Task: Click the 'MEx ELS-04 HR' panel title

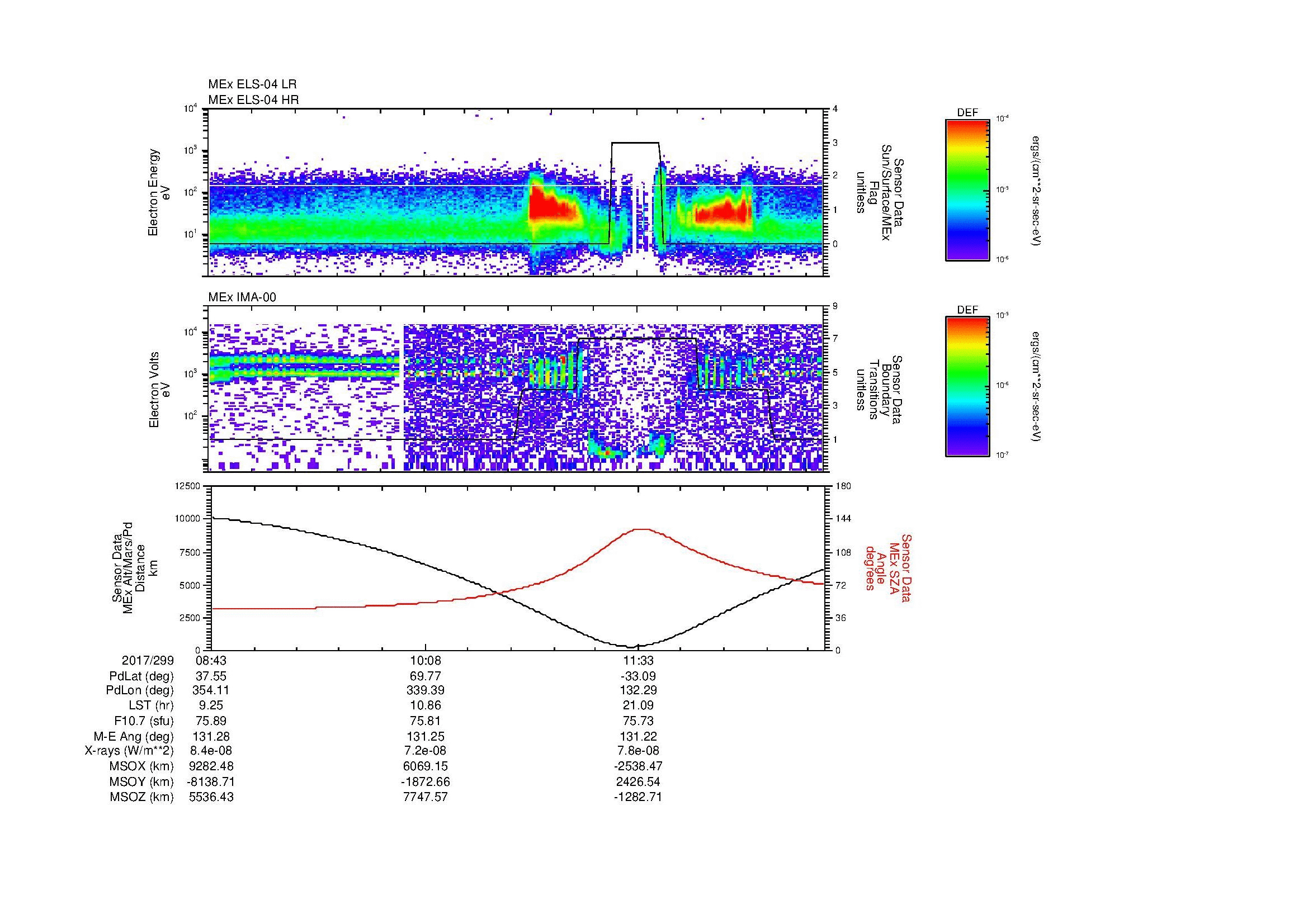Action: click(253, 99)
